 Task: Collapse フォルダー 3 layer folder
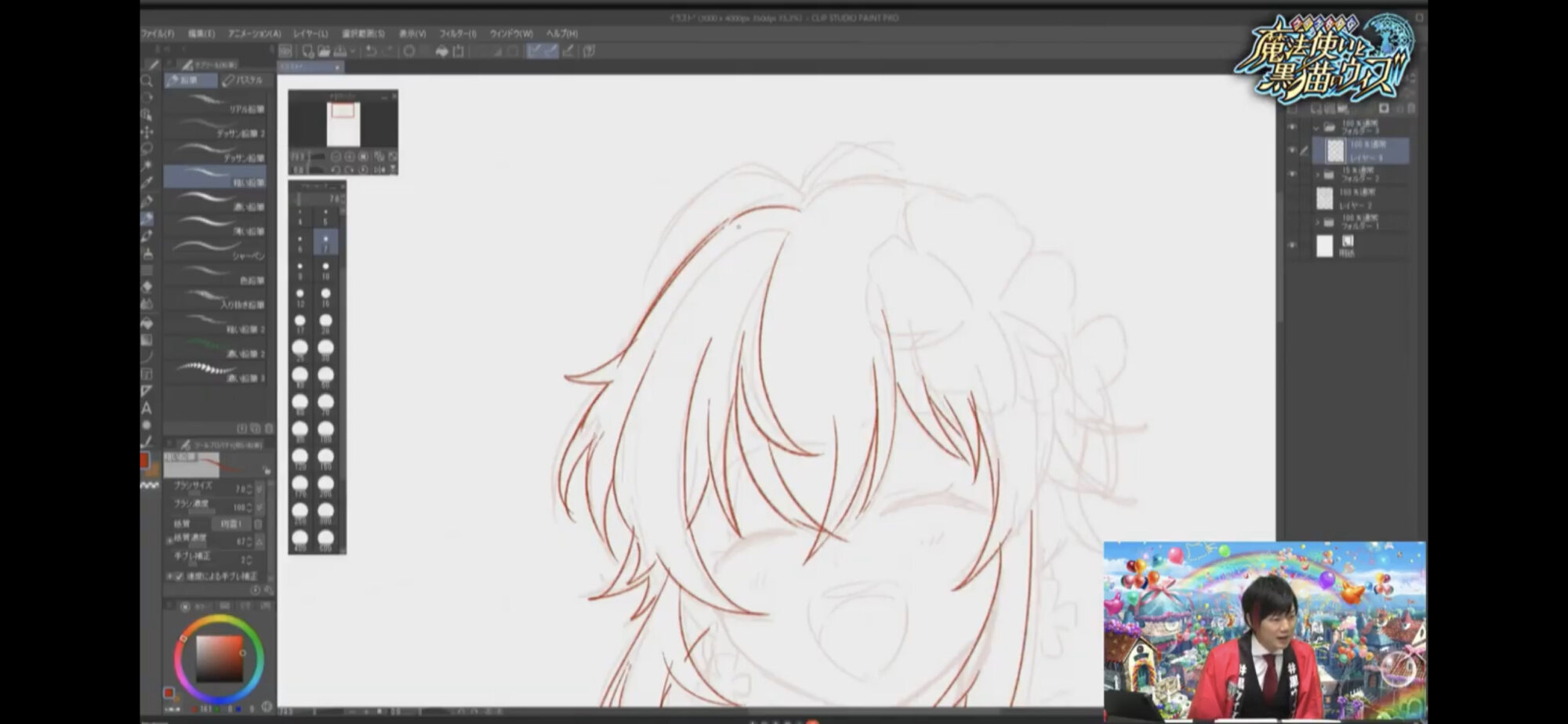(x=1316, y=128)
